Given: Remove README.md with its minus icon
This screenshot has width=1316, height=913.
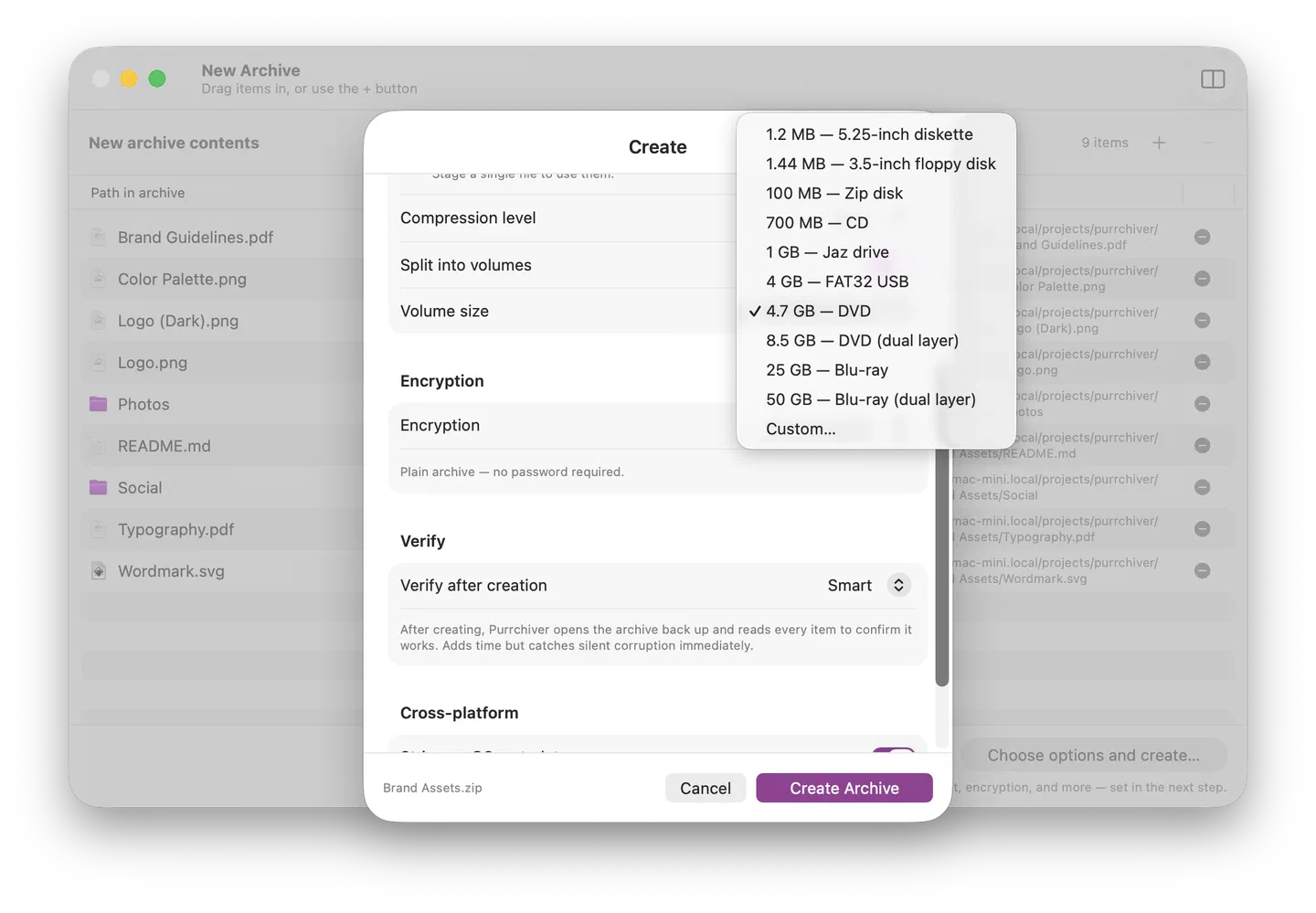Looking at the screenshot, I should [1203, 445].
